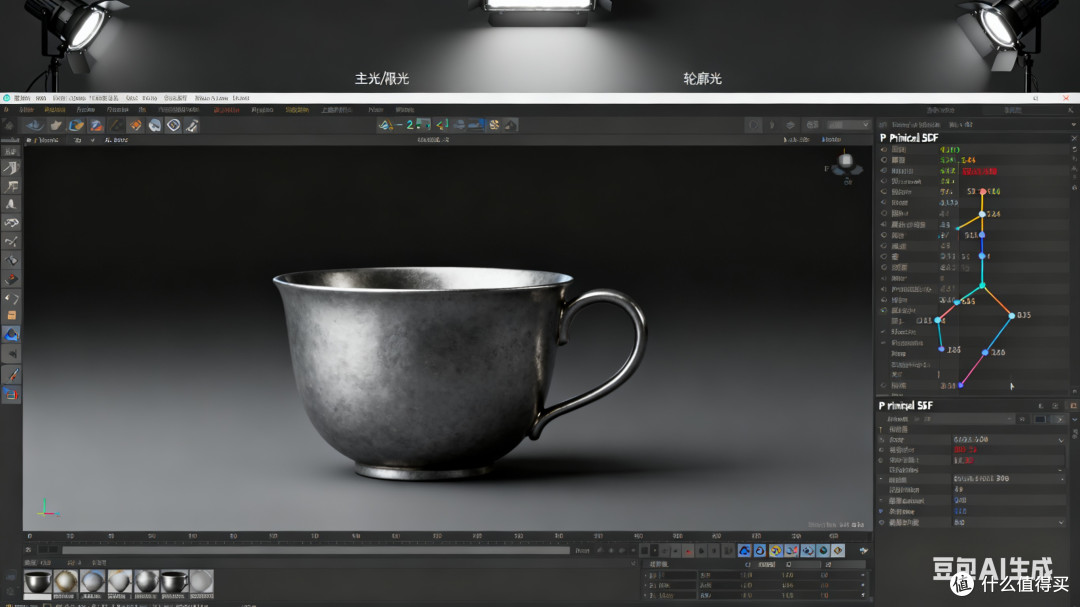Toggle eye icon for row with red highlighted value
This screenshot has height=607, width=1080.
click(884, 170)
